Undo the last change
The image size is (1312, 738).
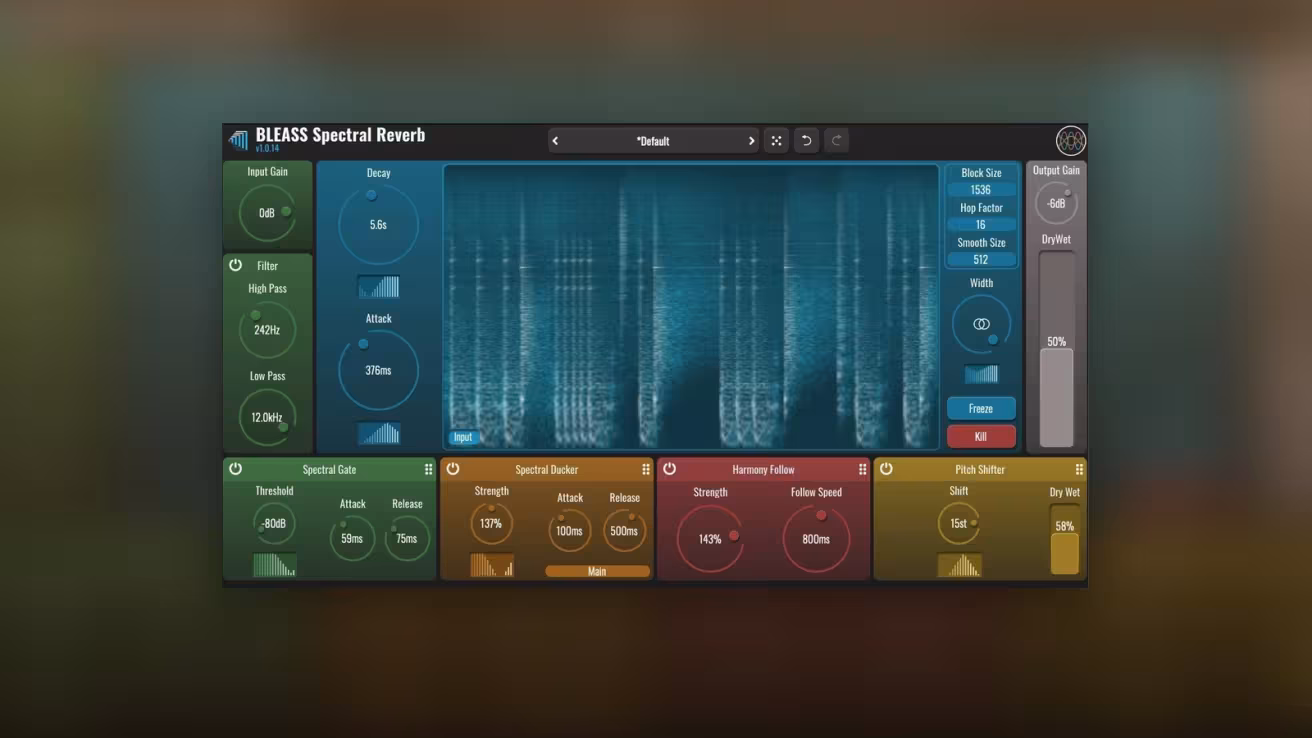click(806, 141)
